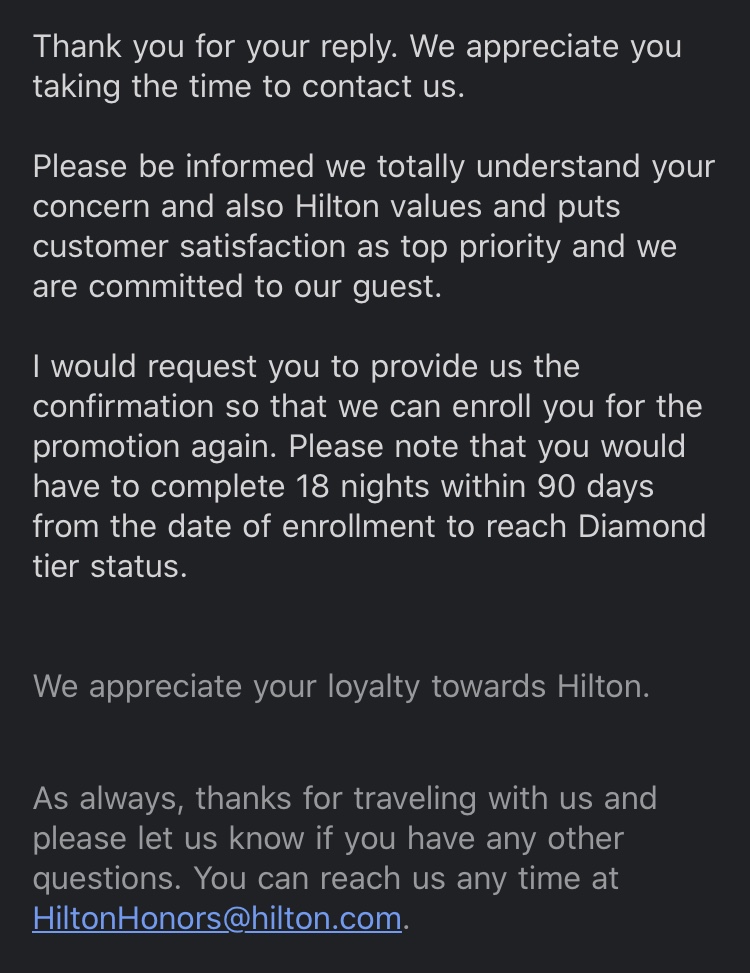Click "please let us know" phrase
This screenshot has height=973, width=750.
168,838
